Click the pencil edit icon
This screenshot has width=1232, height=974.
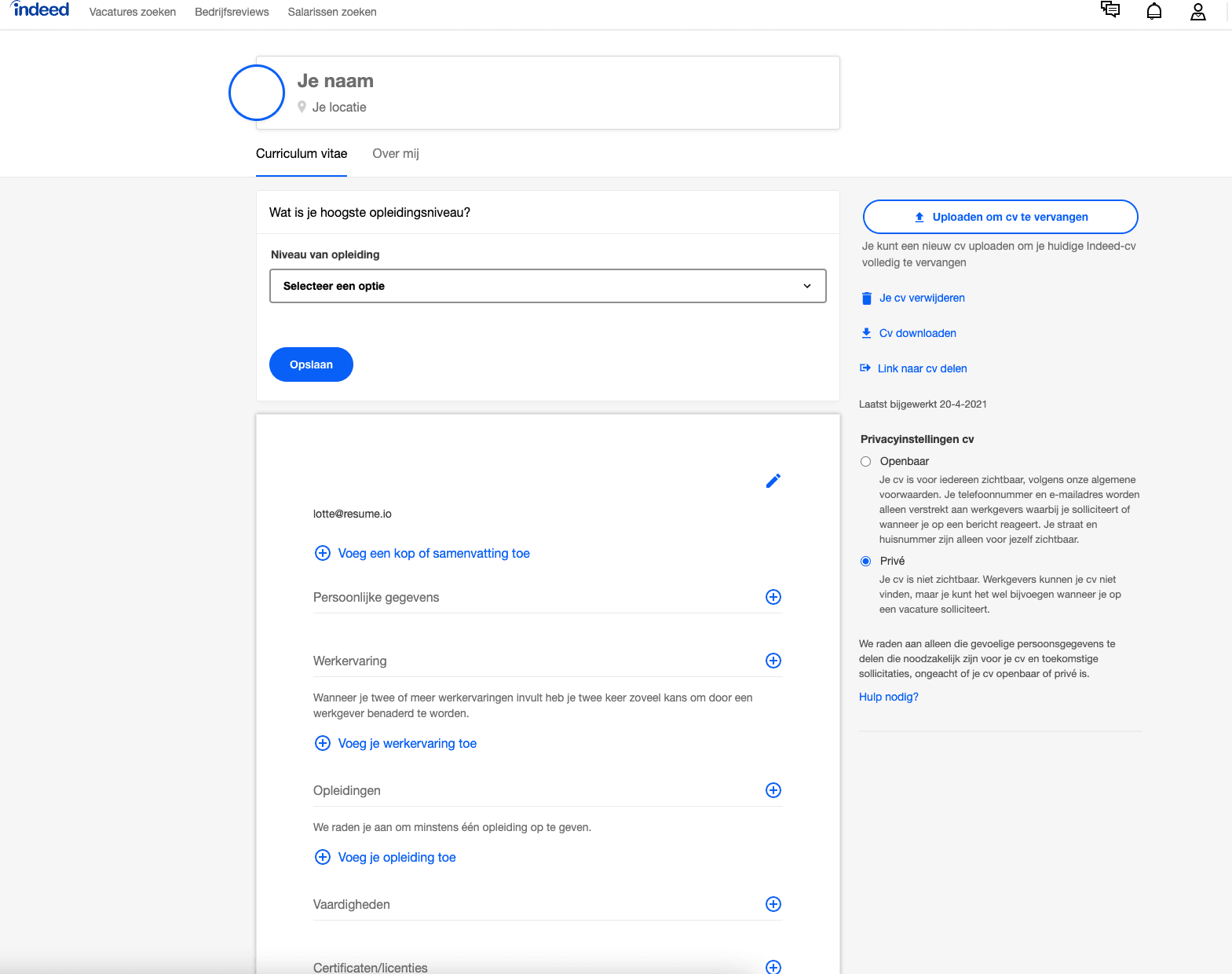pos(773,481)
